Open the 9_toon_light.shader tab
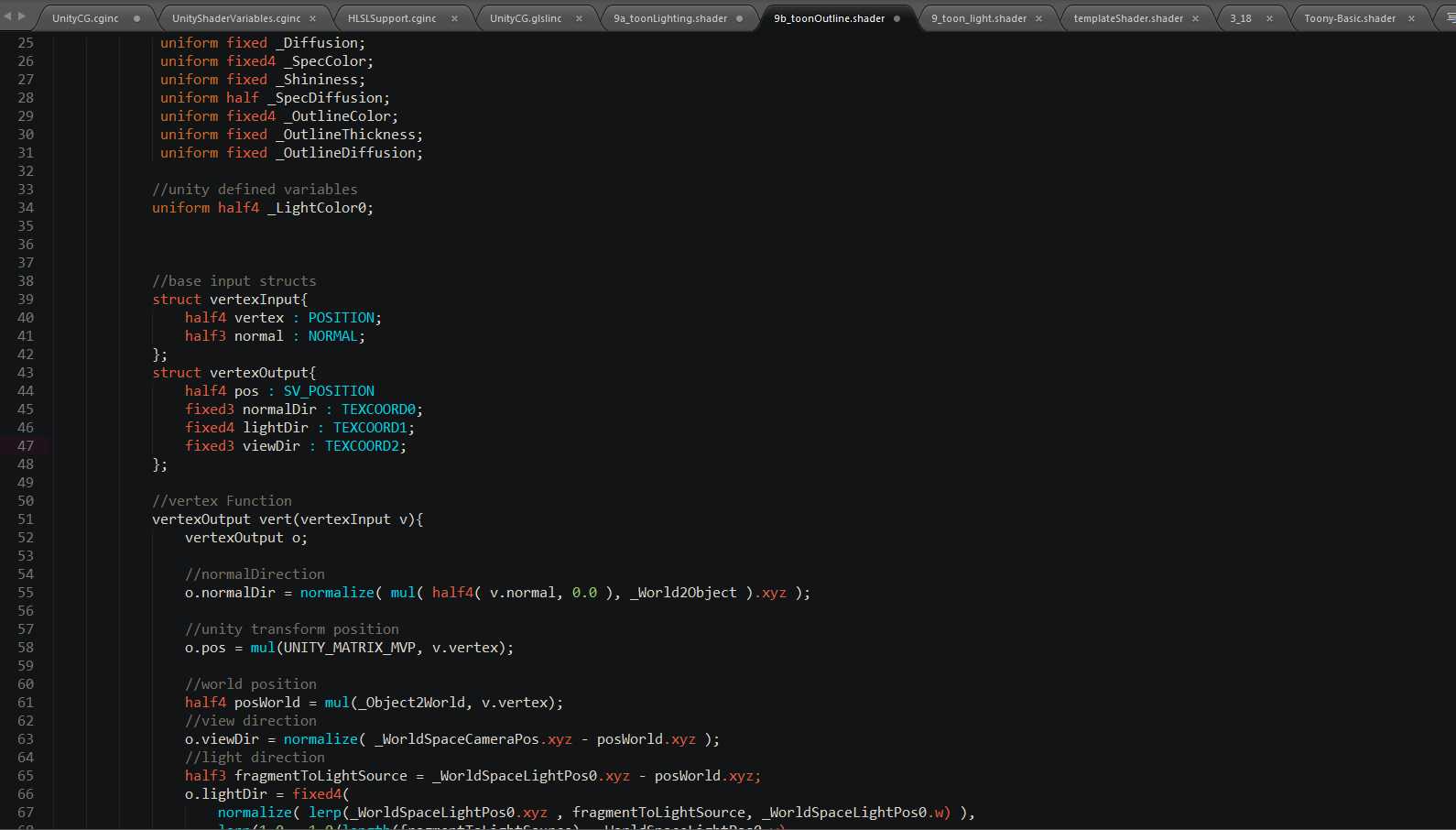Image resolution: width=1456 pixels, height=830 pixels. 979,18
